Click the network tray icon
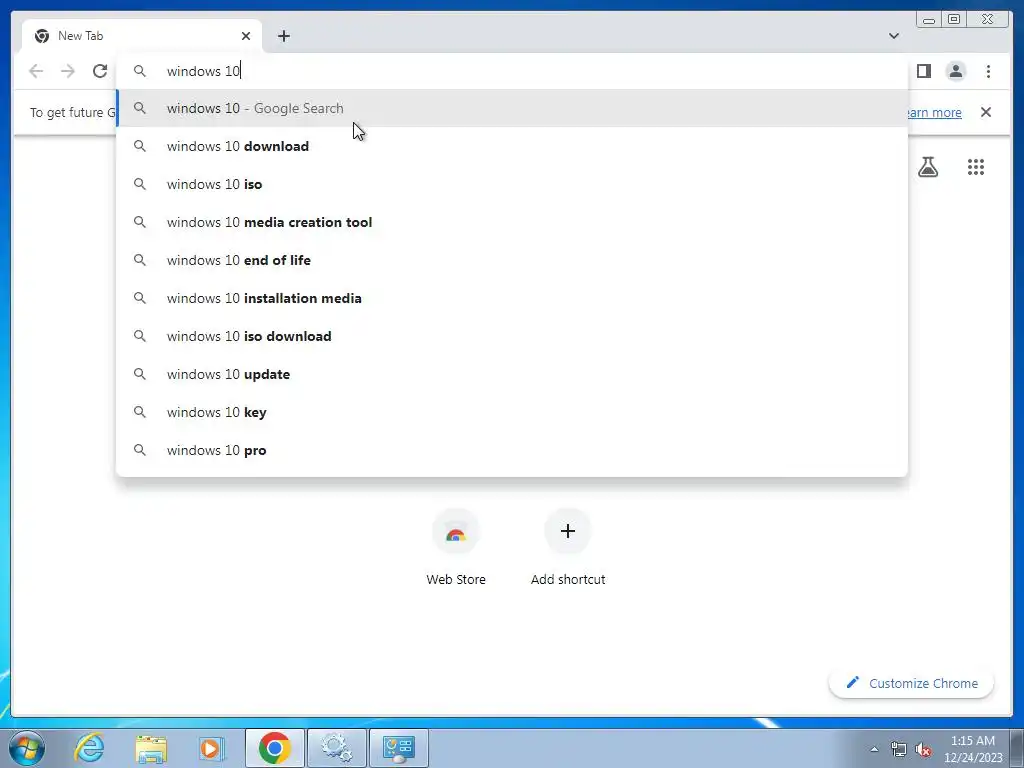The height and width of the screenshot is (768, 1024). 899,749
